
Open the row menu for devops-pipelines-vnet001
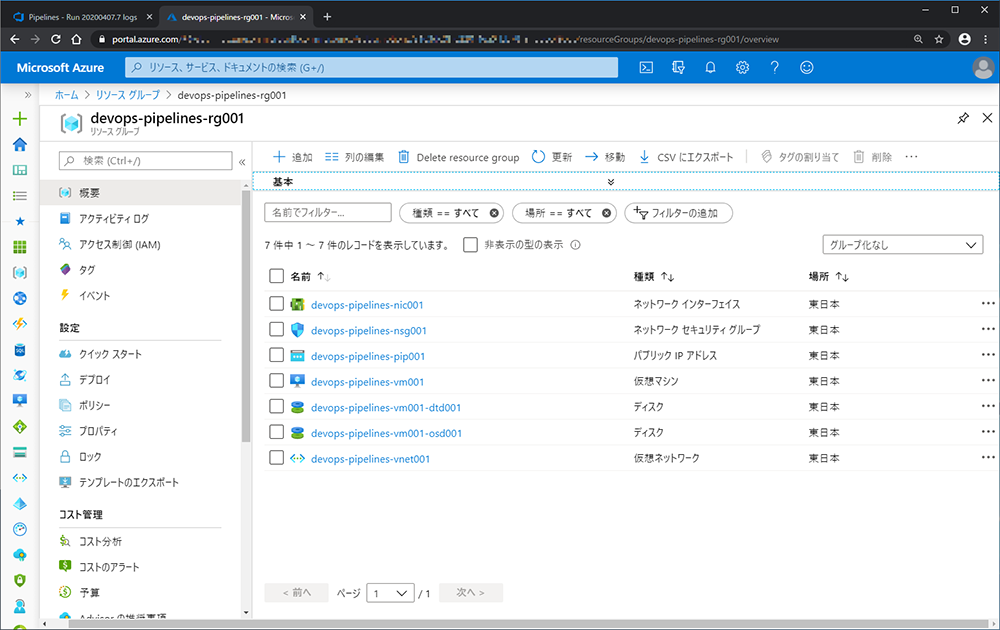coord(988,457)
